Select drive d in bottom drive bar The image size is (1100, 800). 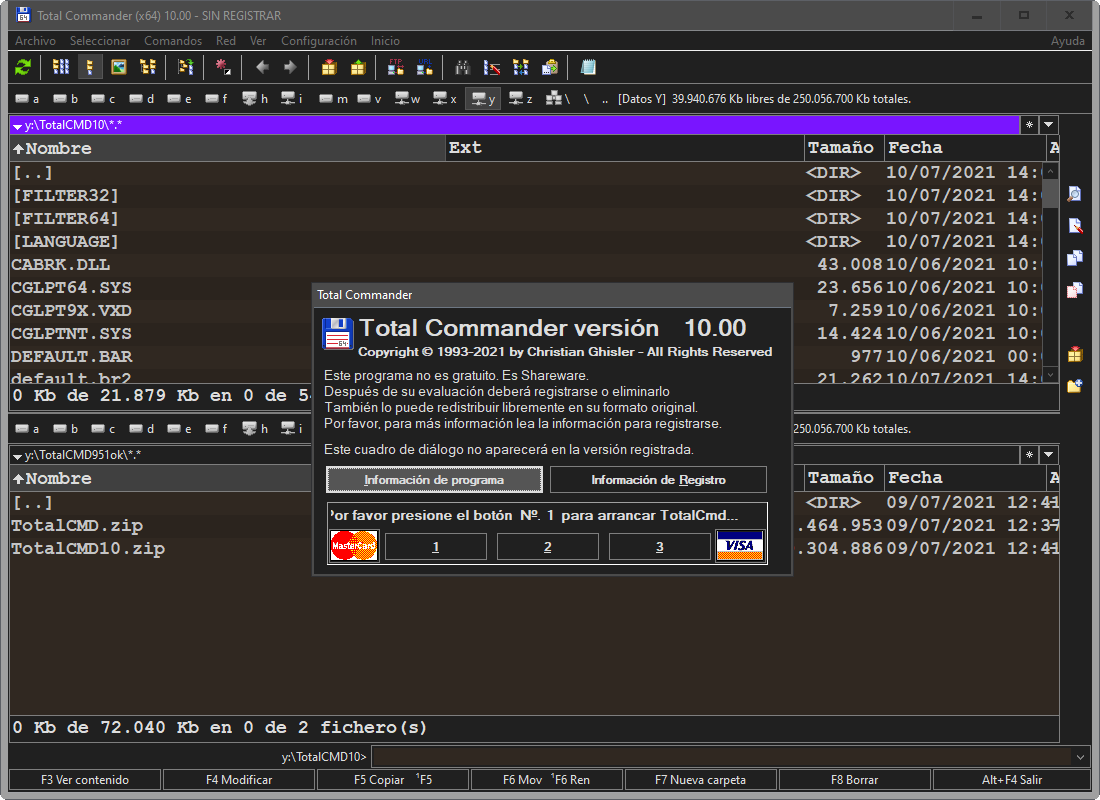(x=141, y=429)
